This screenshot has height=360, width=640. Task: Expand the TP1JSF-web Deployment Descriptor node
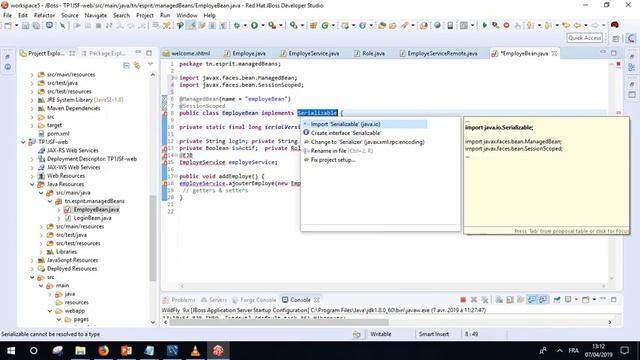point(32,159)
